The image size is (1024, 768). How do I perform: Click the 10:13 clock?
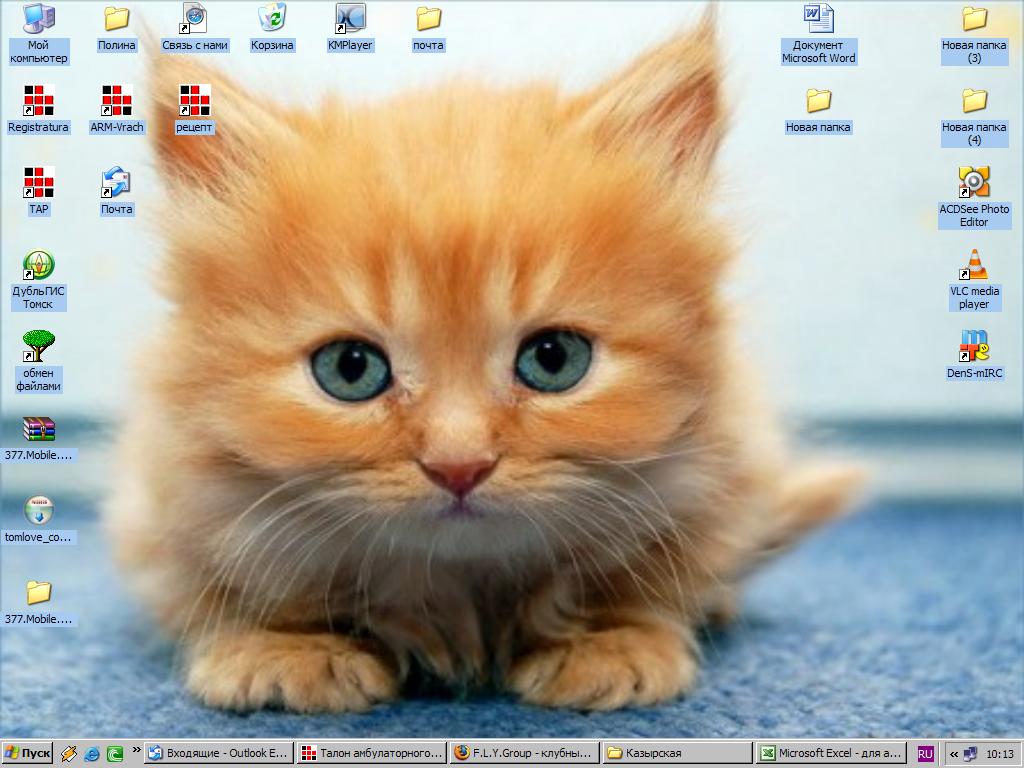pos(999,754)
